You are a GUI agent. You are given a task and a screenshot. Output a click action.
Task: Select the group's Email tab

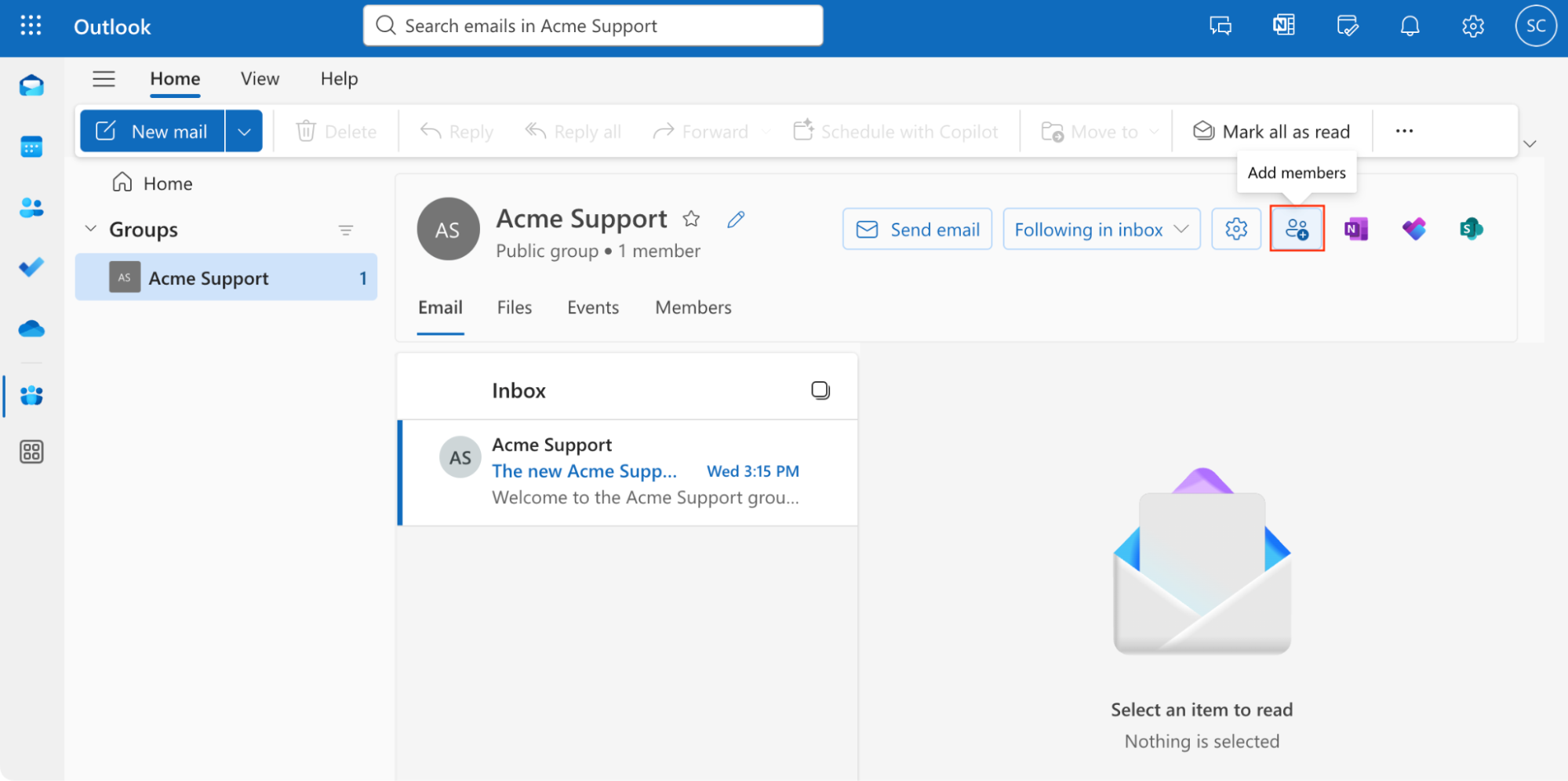click(x=440, y=307)
